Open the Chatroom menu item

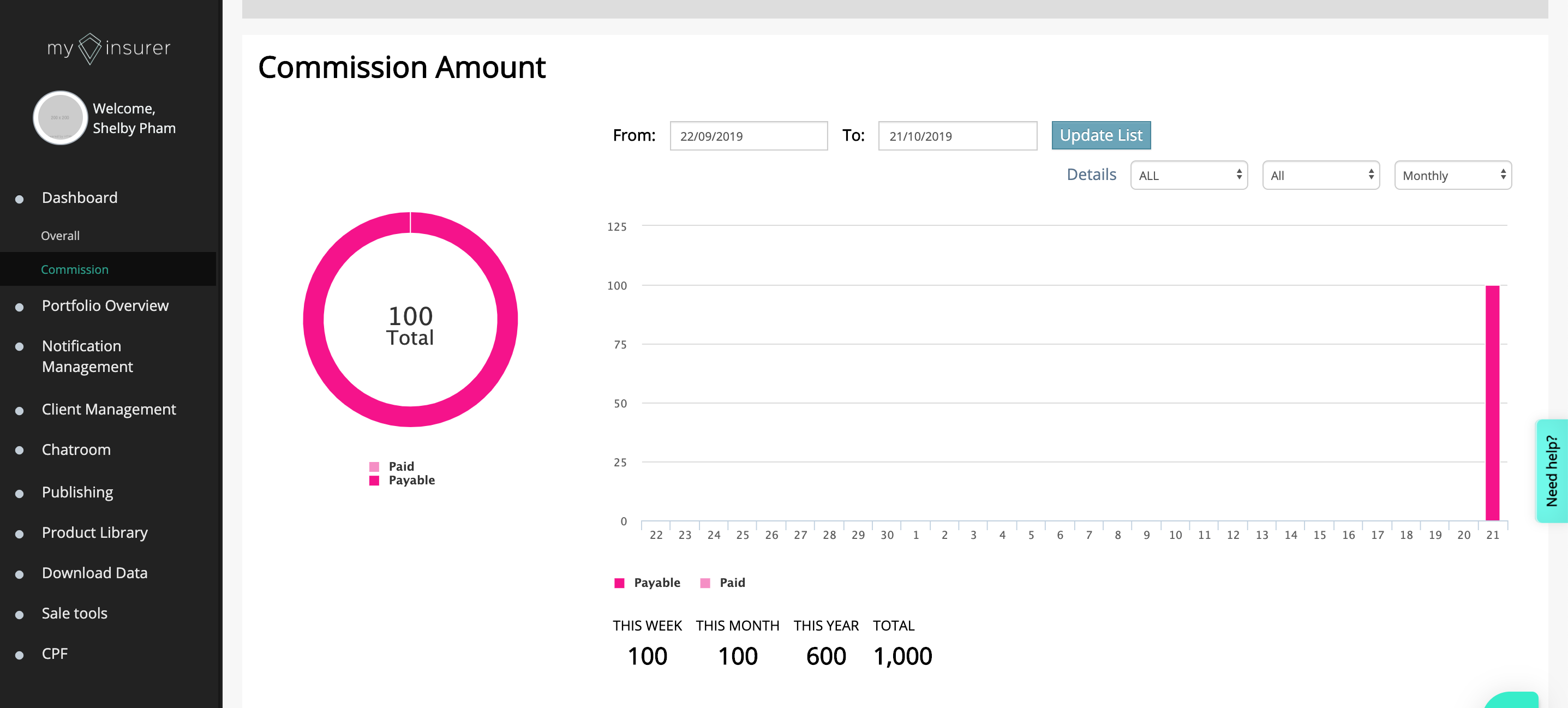76,449
